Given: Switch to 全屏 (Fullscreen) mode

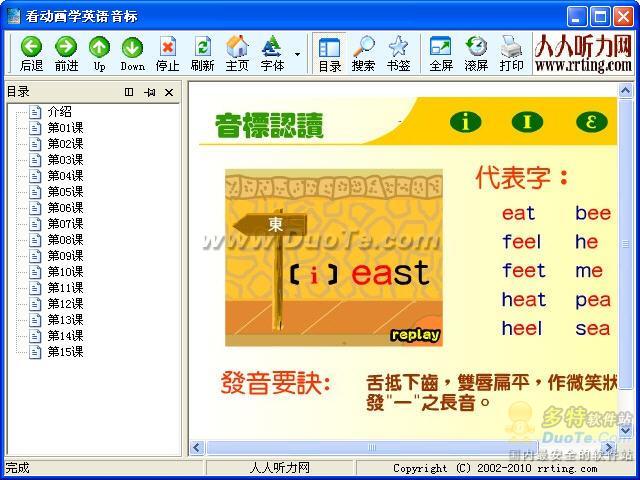Looking at the screenshot, I should click(x=441, y=47).
